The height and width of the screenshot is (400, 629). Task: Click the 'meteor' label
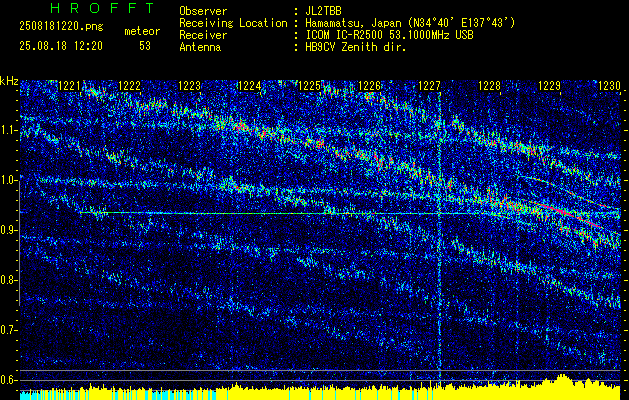142,31
